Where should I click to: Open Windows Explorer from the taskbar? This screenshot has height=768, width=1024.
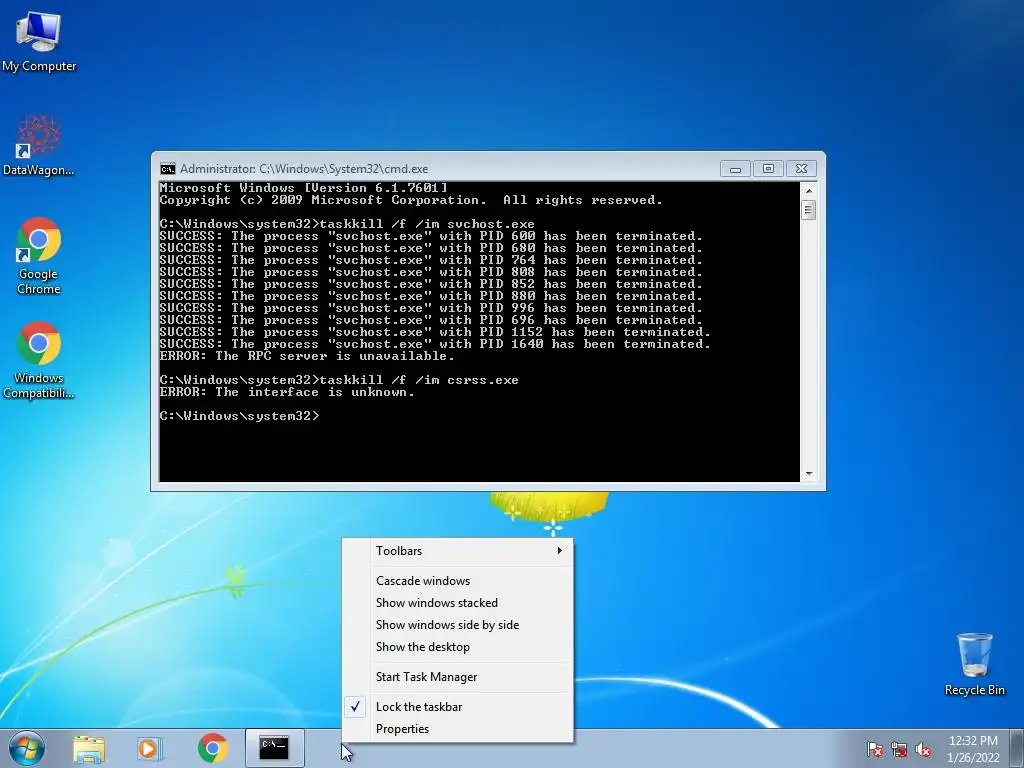(x=89, y=749)
